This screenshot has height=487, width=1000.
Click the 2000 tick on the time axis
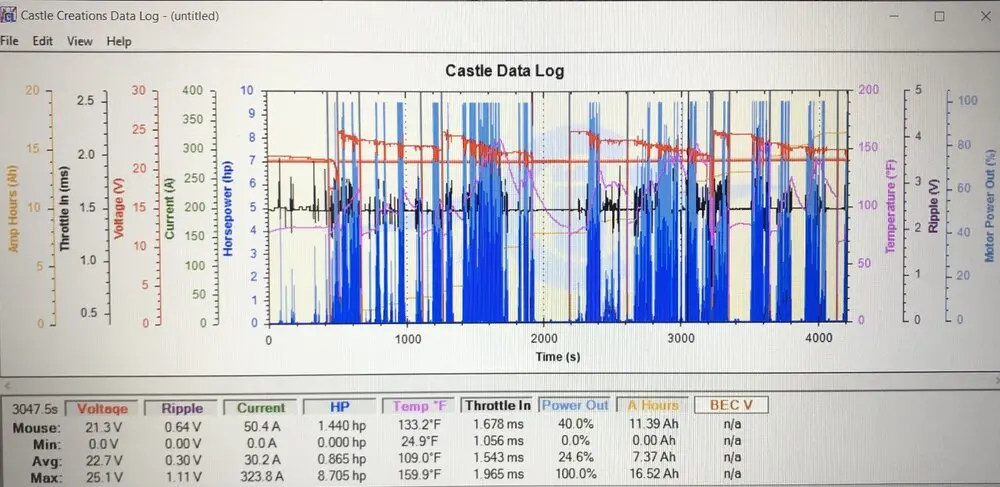coord(543,338)
